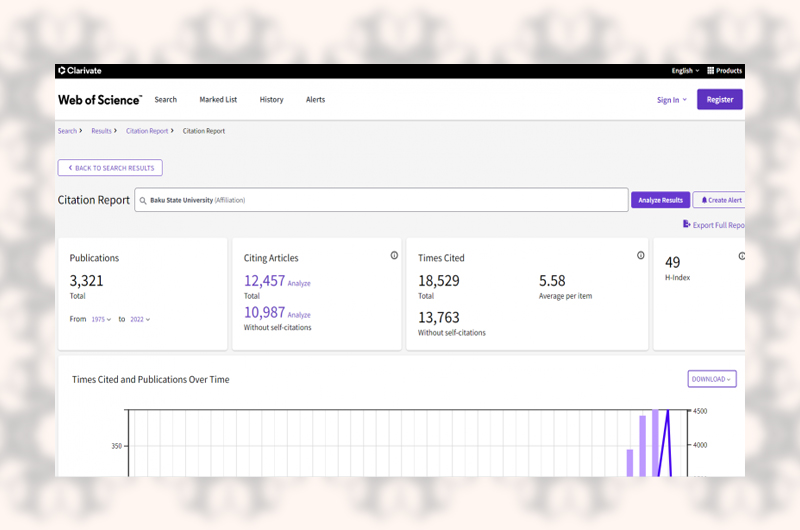Click the Register button
This screenshot has height=530, width=800.
(719, 99)
